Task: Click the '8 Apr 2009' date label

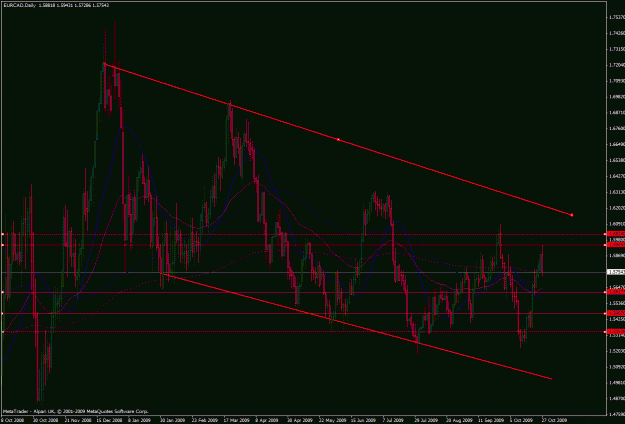Action: point(267,420)
